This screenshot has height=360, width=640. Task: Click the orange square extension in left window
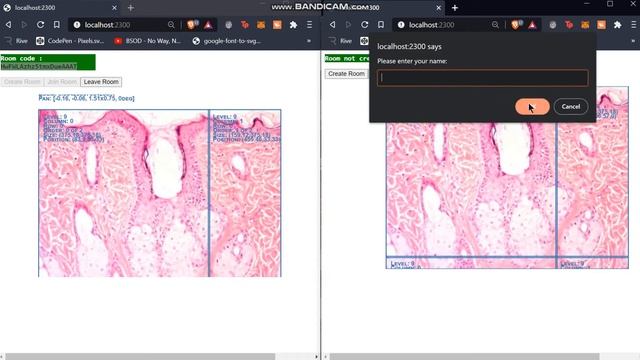[x=277, y=25]
